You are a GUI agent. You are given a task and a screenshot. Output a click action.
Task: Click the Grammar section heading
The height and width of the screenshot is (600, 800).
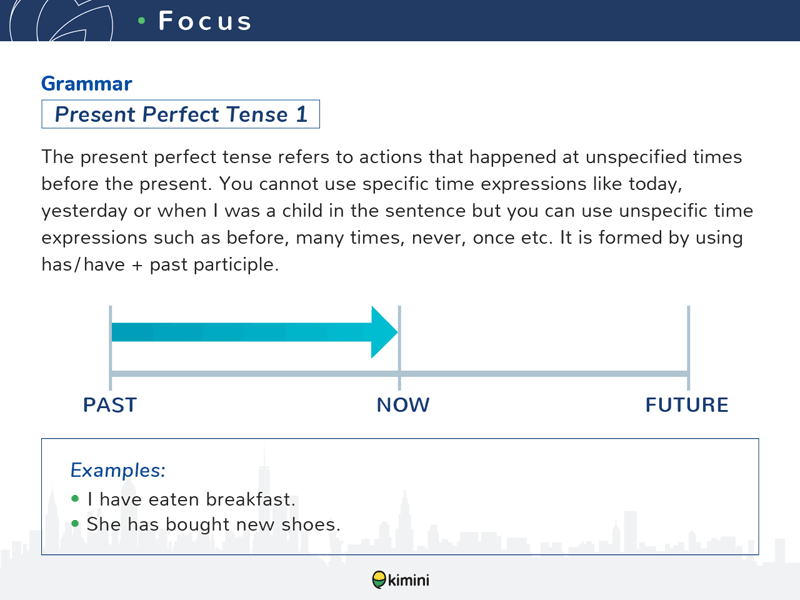coord(86,85)
